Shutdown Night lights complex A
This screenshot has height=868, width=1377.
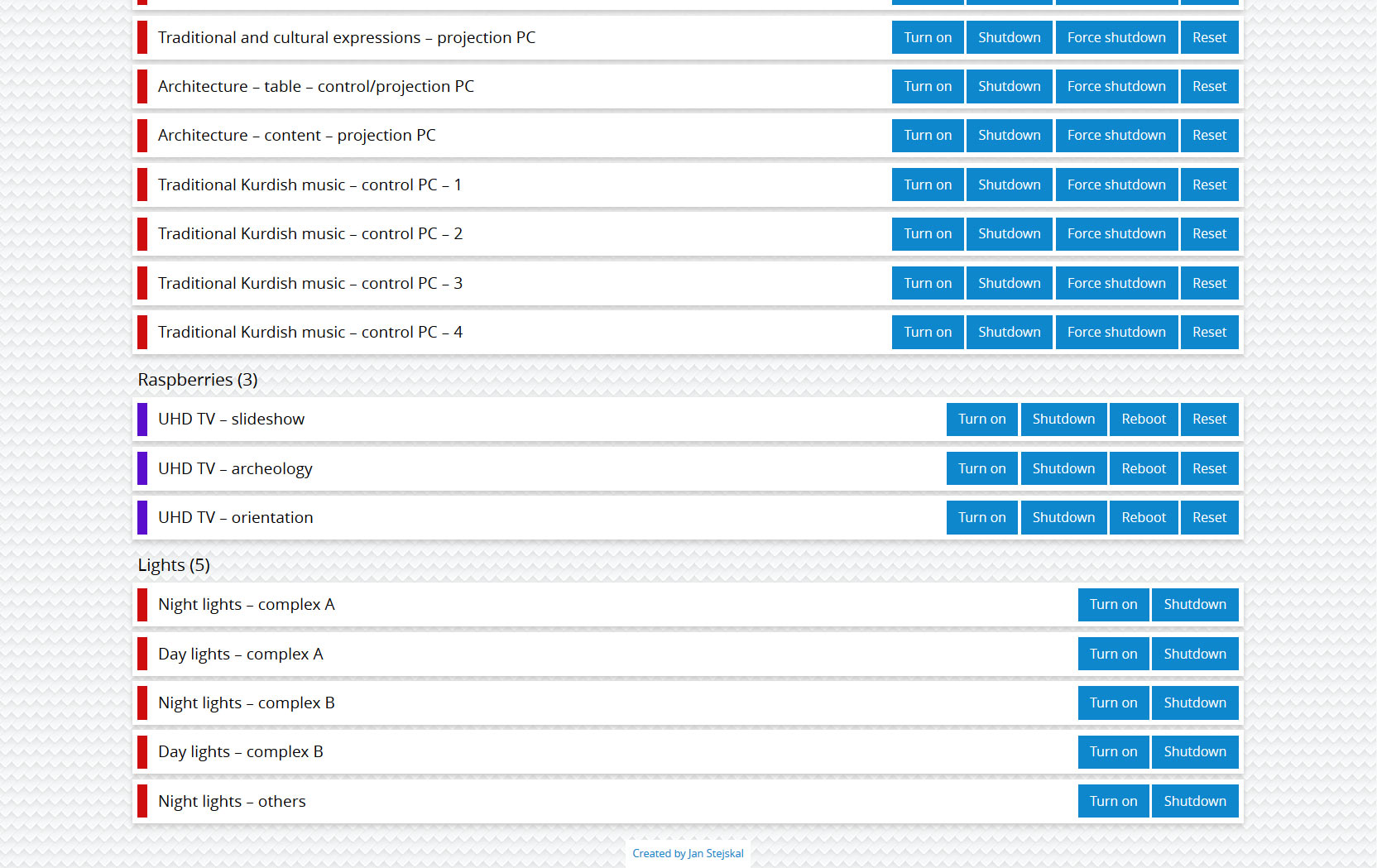tap(1195, 604)
